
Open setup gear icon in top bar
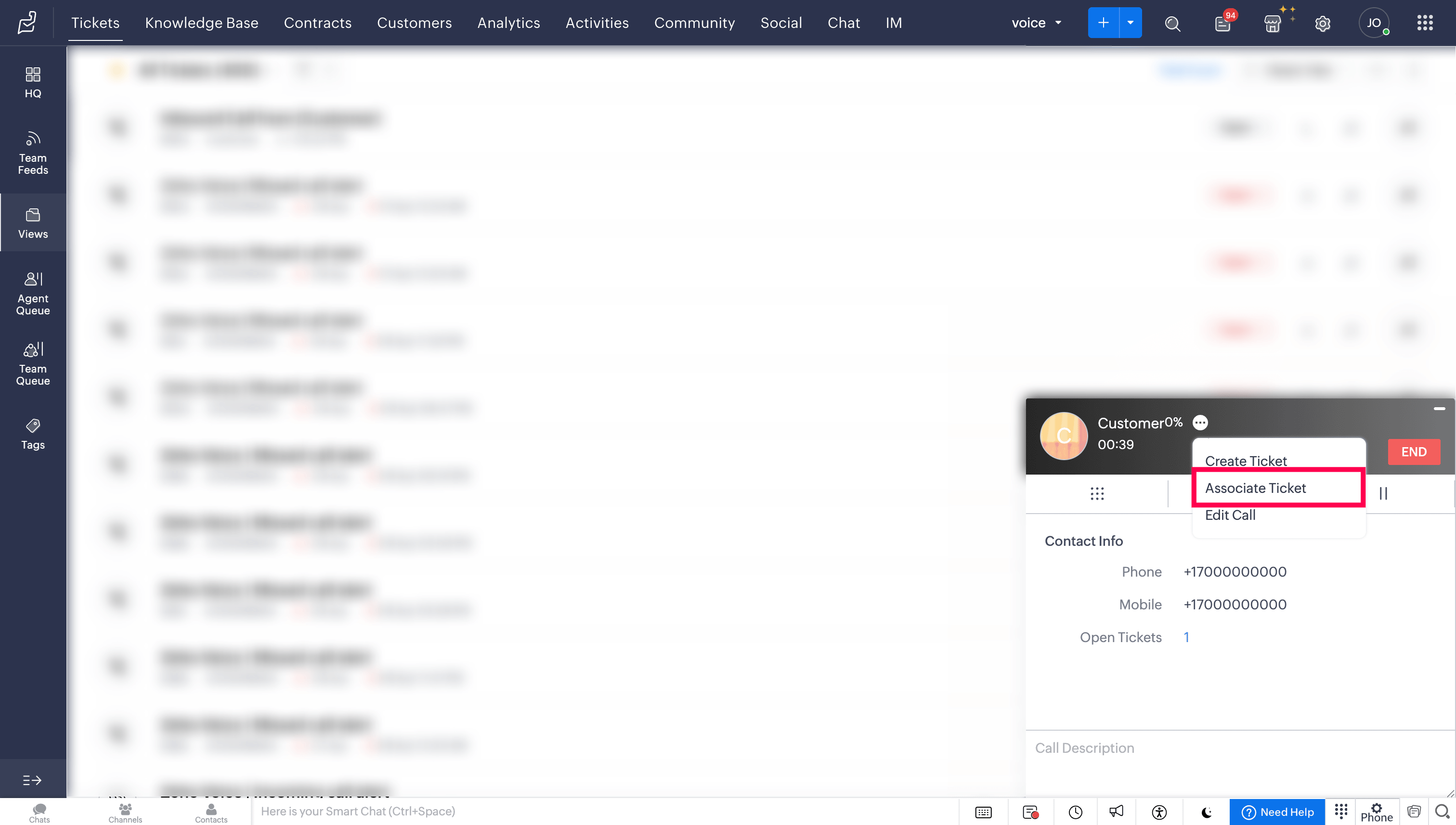tap(1322, 23)
